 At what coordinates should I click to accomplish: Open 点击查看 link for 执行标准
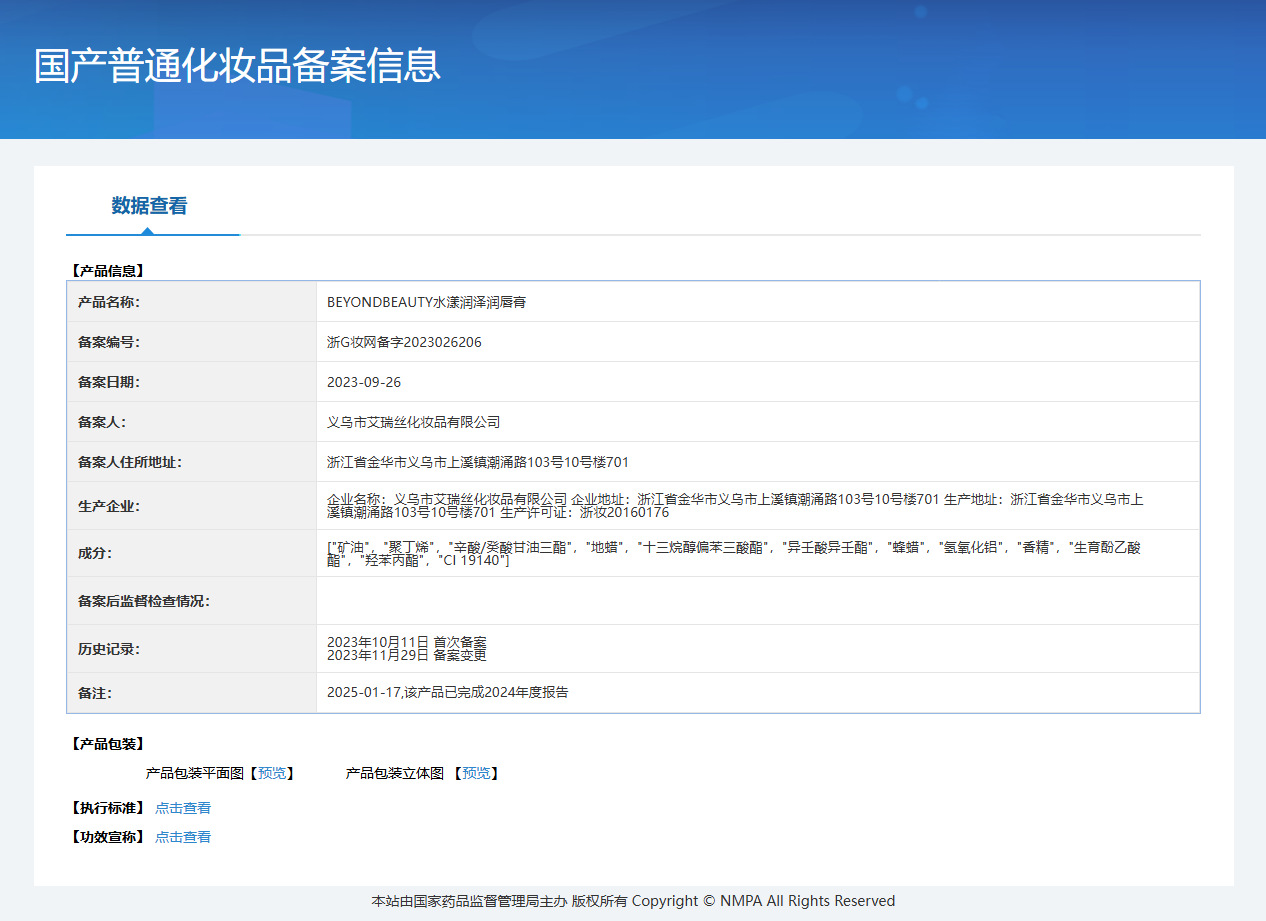point(183,808)
